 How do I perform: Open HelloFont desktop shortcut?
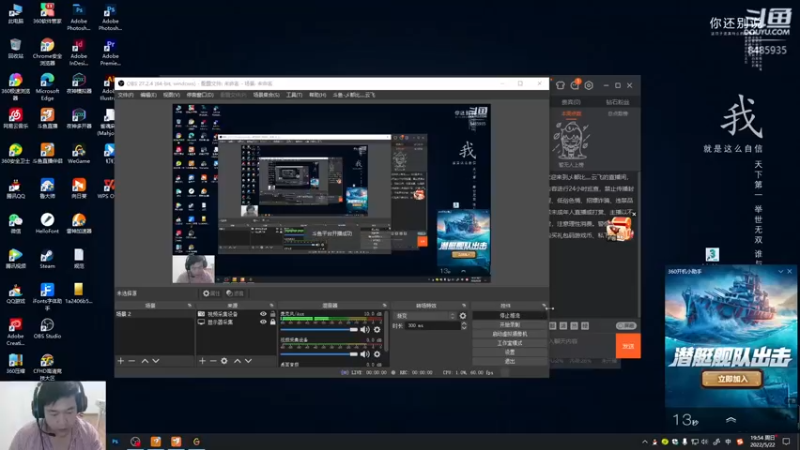point(47,223)
